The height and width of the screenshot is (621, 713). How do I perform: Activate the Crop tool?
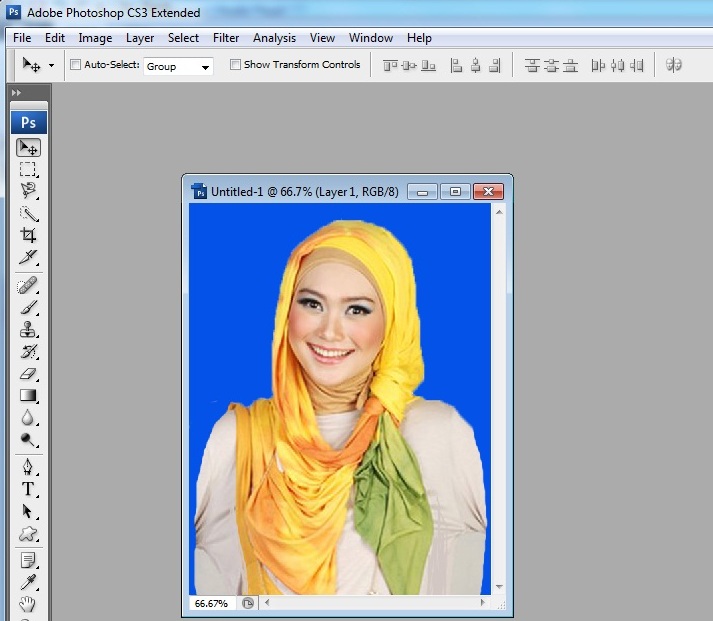pyautogui.click(x=28, y=235)
